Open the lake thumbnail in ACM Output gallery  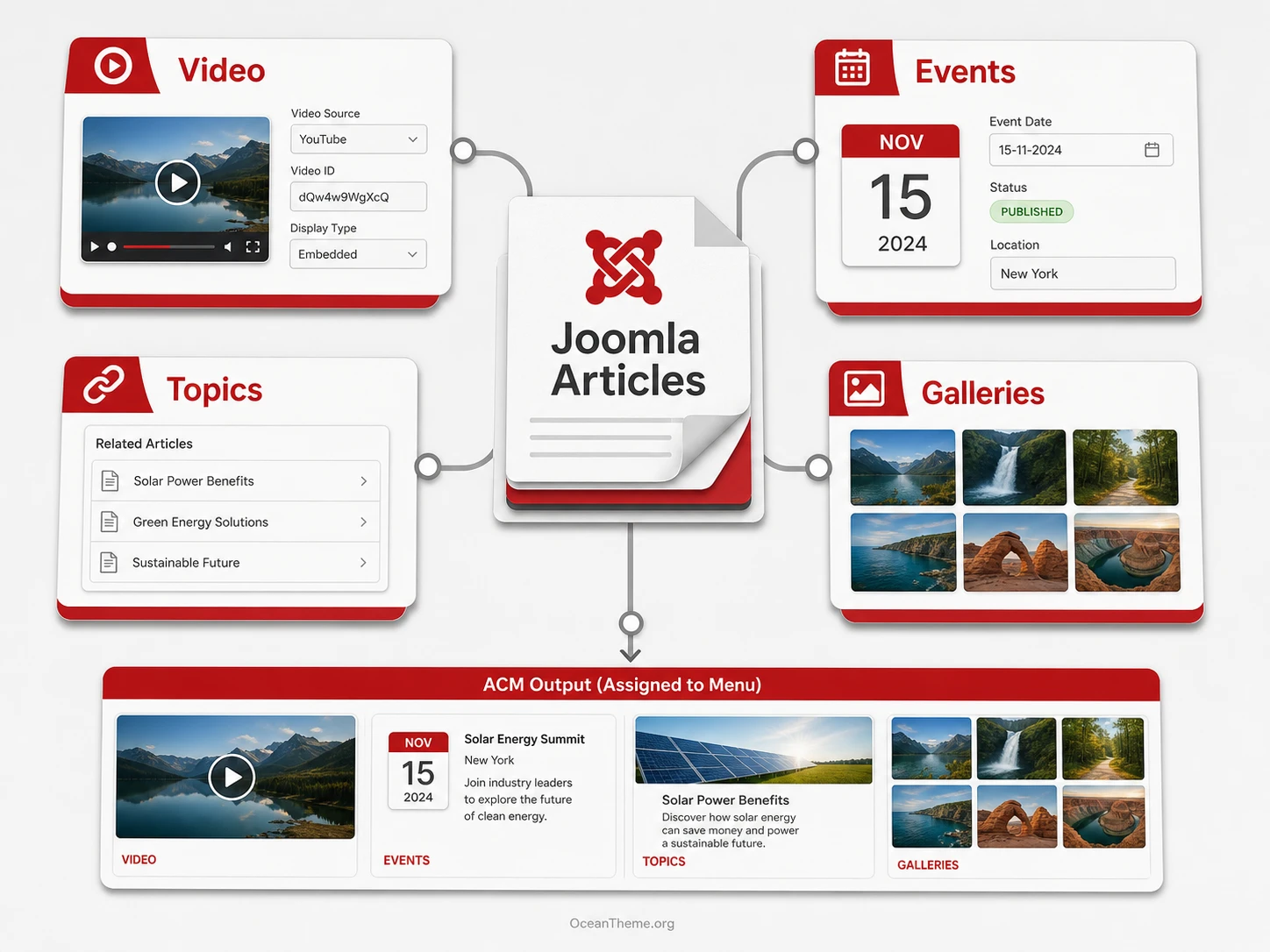931,749
